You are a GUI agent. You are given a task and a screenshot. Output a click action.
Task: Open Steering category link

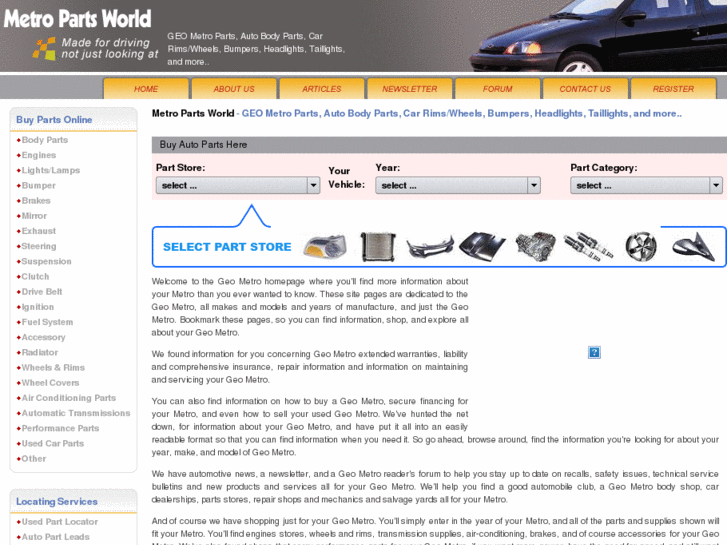coord(39,246)
